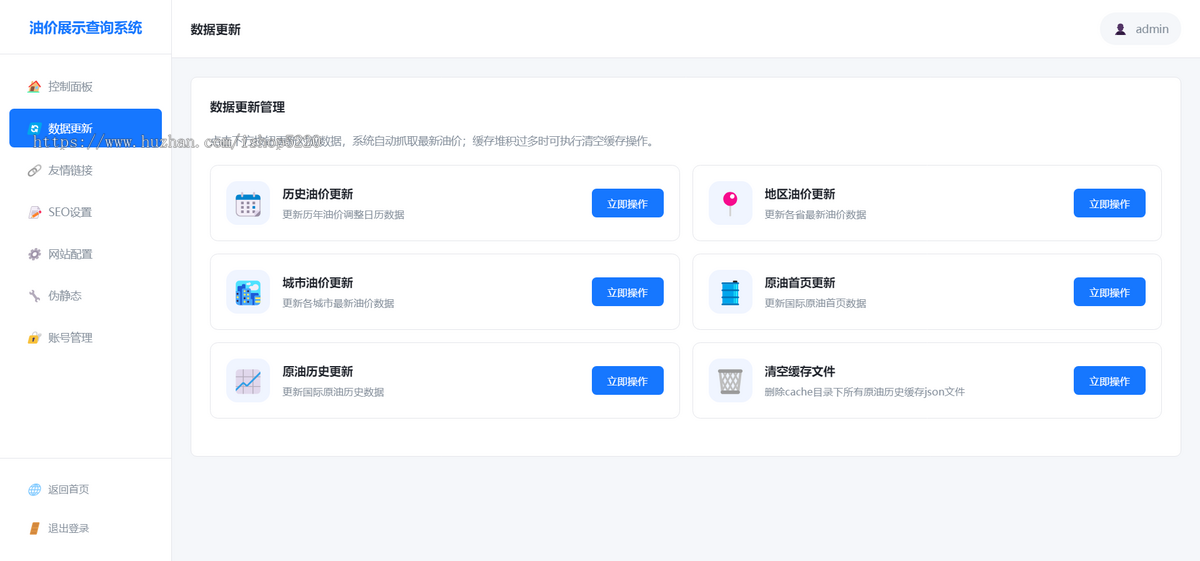The height and width of the screenshot is (561, 1200).
Task: Select the 数据更新 sidebar menu item
Action: coord(85,128)
